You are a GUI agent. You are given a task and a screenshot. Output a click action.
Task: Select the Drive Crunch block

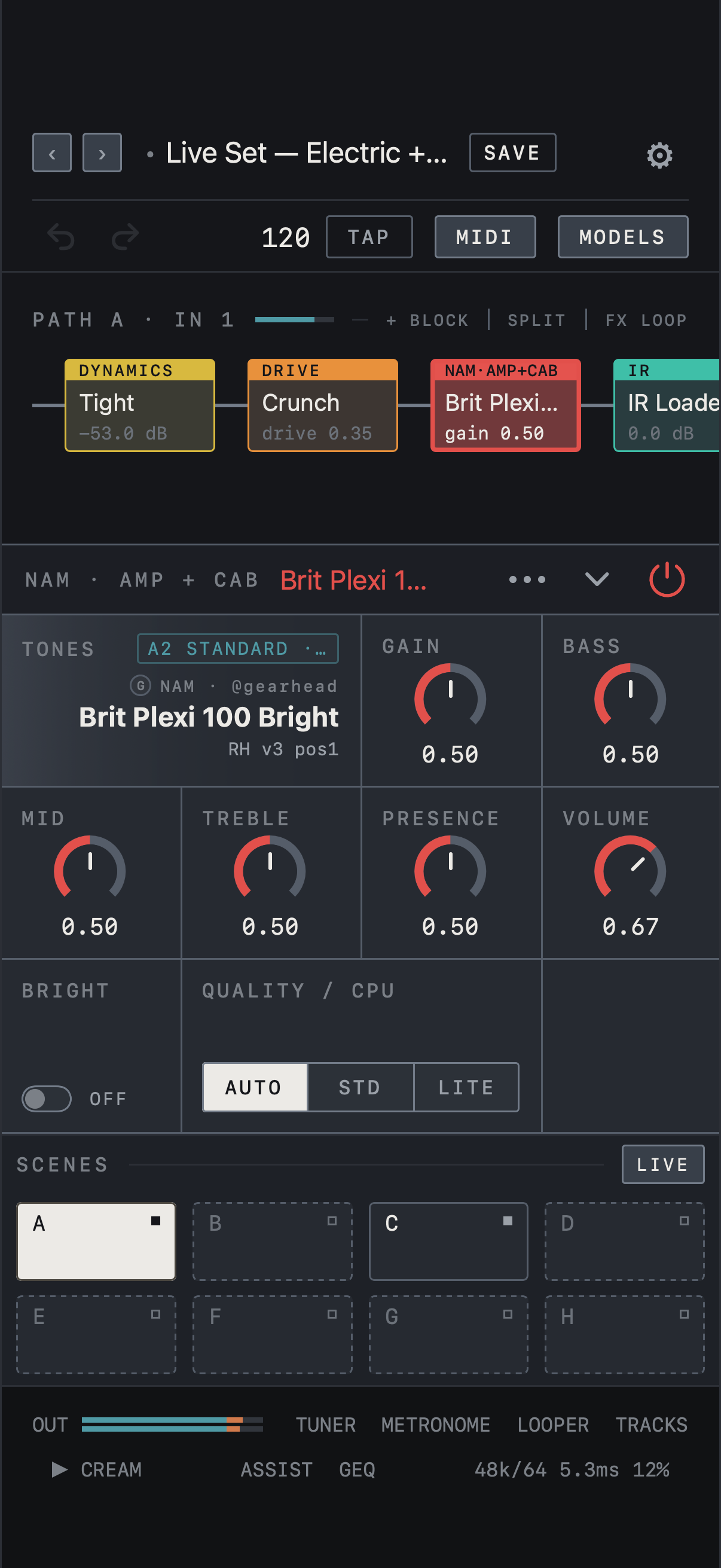pyautogui.click(x=322, y=405)
